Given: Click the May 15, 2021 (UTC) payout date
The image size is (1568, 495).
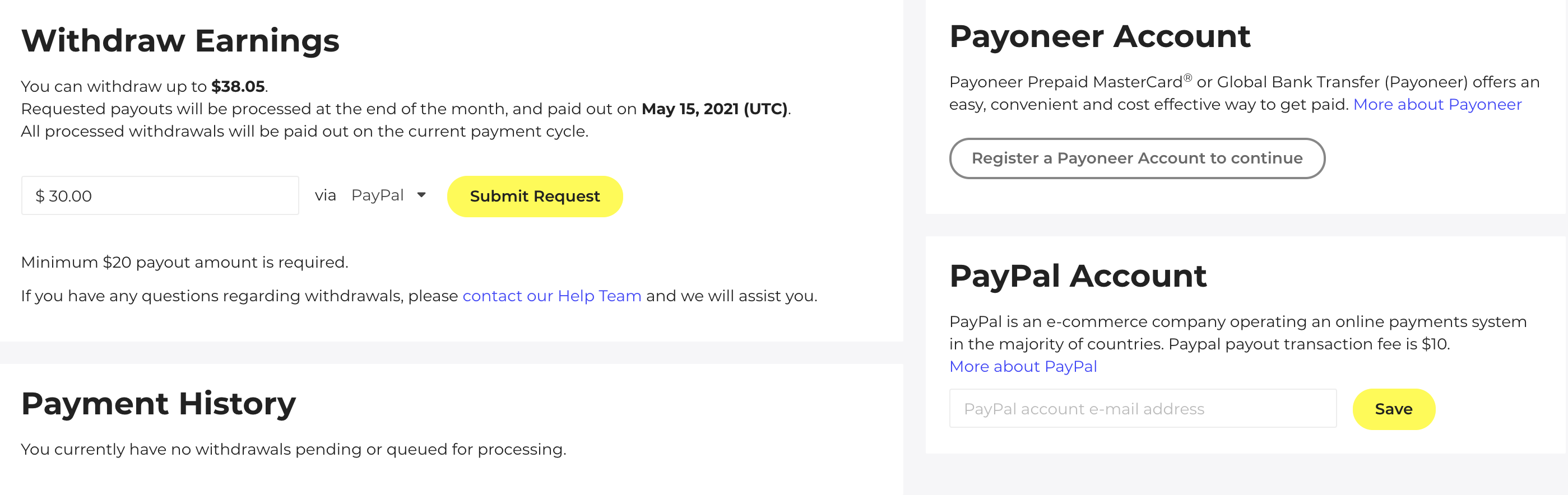Looking at the screenshot, I should [715, 109].
